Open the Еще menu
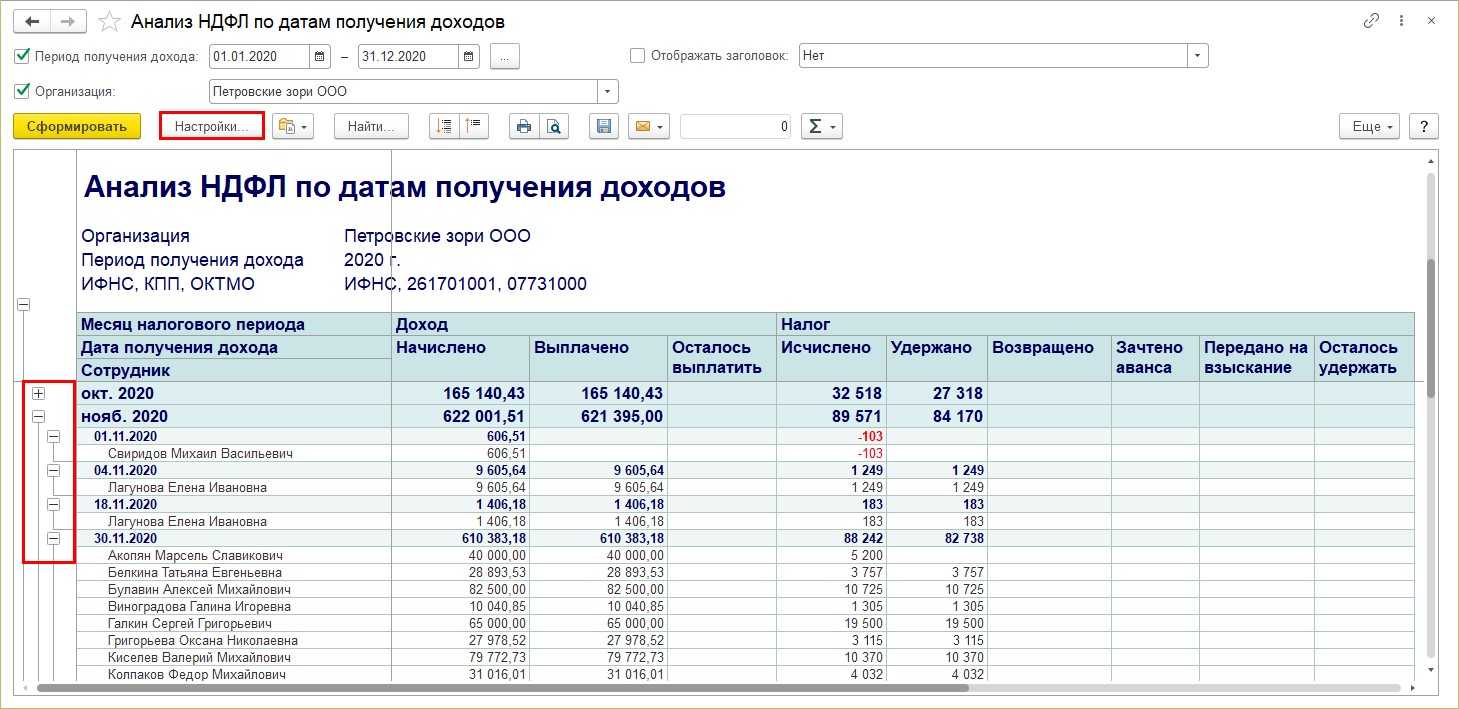Image resolution: width=1459 pixels, height=709 pixels. pyautogui.click(x=1369, y=126)
